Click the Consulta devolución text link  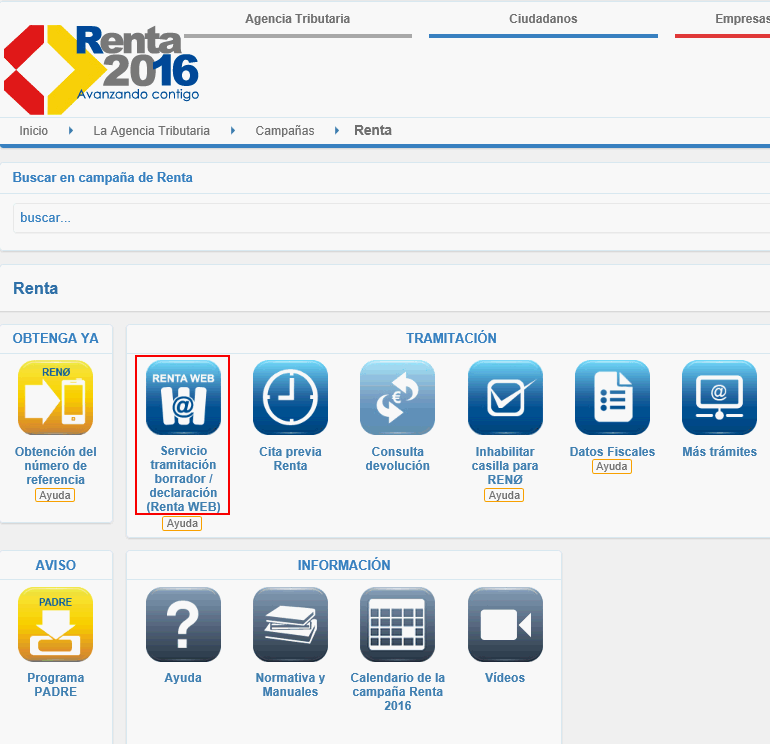[397, 459]
